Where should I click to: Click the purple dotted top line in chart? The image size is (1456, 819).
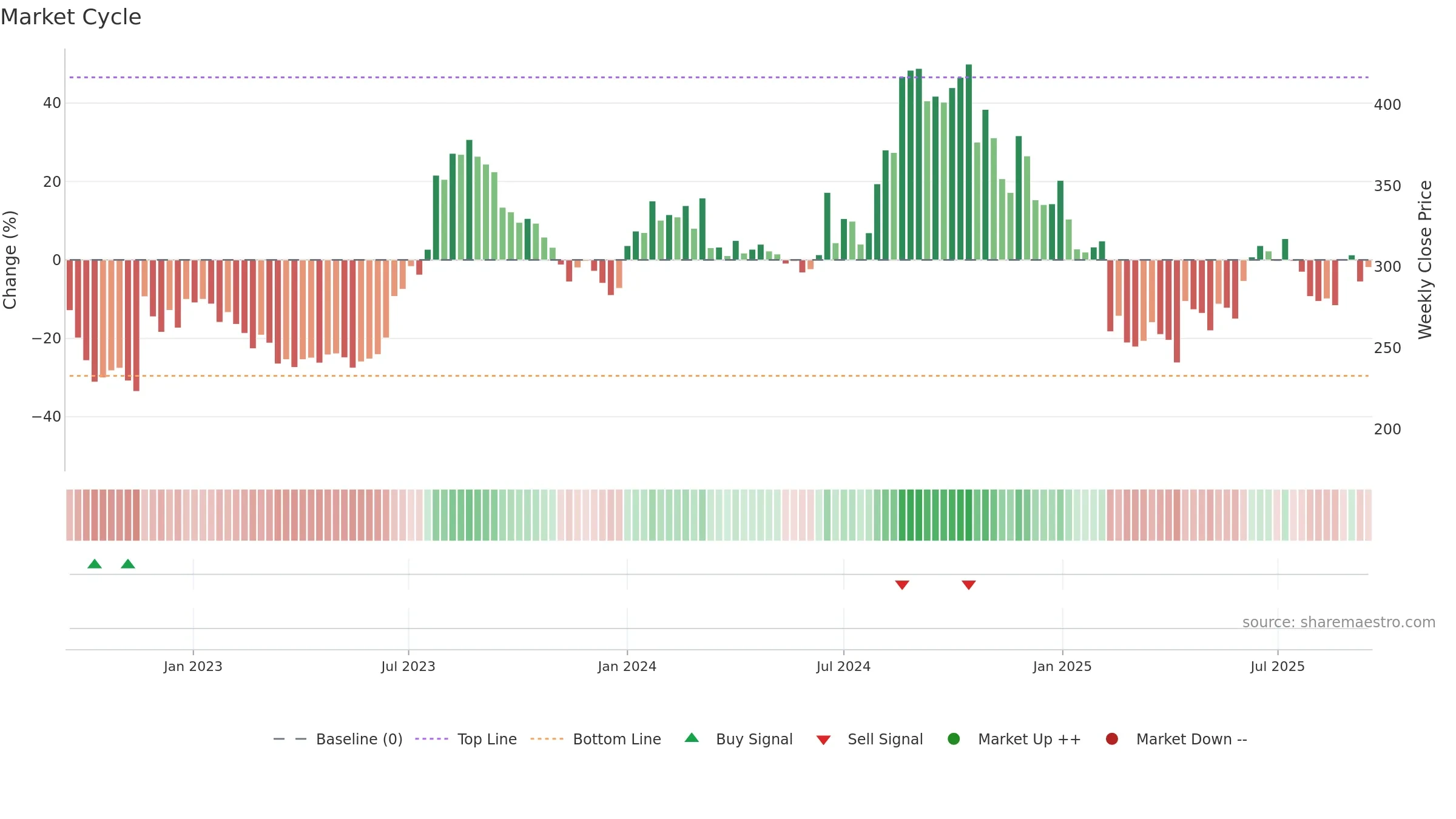(719, 78)
